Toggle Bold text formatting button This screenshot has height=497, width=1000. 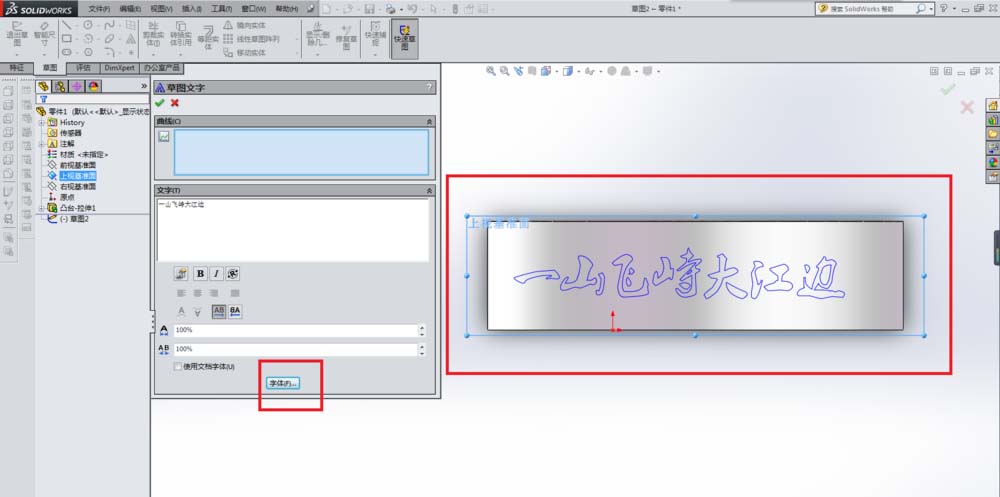(x=200, y=274)
